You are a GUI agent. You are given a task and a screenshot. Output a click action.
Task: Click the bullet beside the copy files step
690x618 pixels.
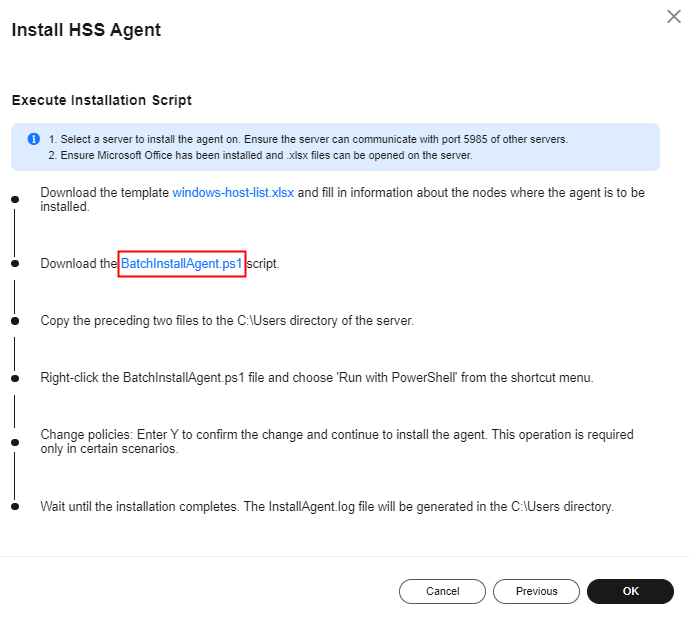[x=15, y=321]
